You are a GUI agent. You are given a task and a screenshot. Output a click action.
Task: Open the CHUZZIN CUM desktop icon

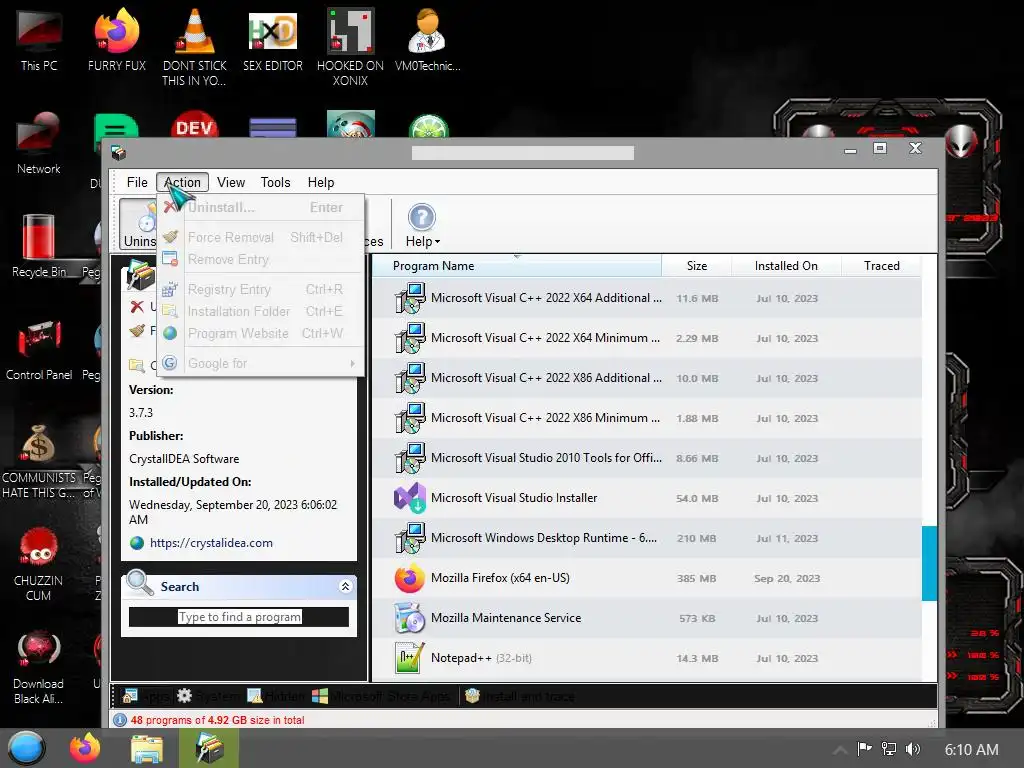[39, 564]
